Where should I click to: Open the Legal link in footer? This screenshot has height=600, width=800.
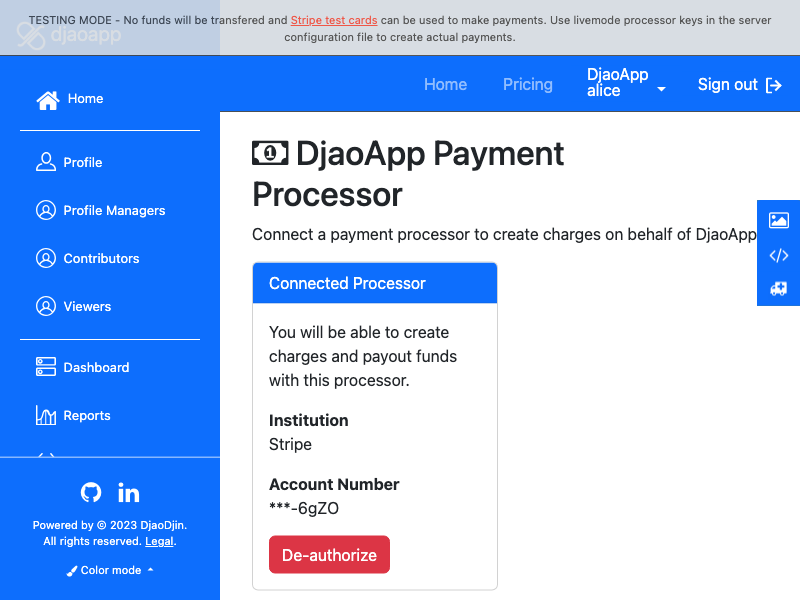point(159,541)
